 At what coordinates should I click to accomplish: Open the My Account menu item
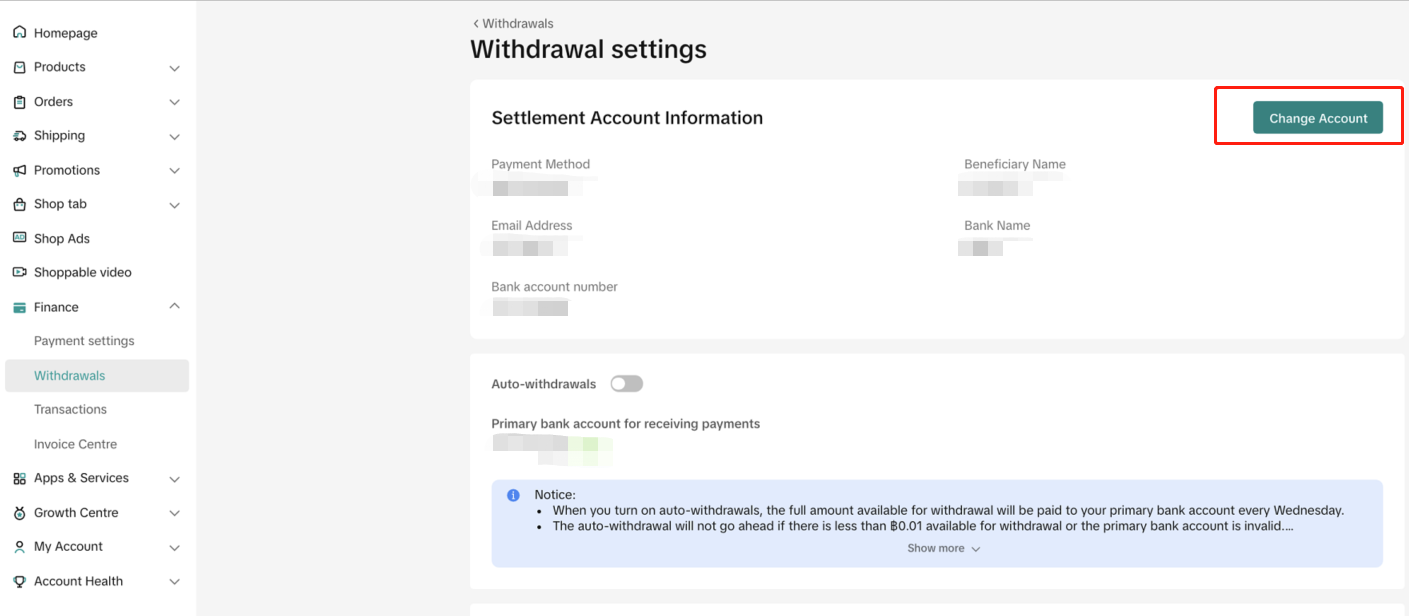point(68,547)
